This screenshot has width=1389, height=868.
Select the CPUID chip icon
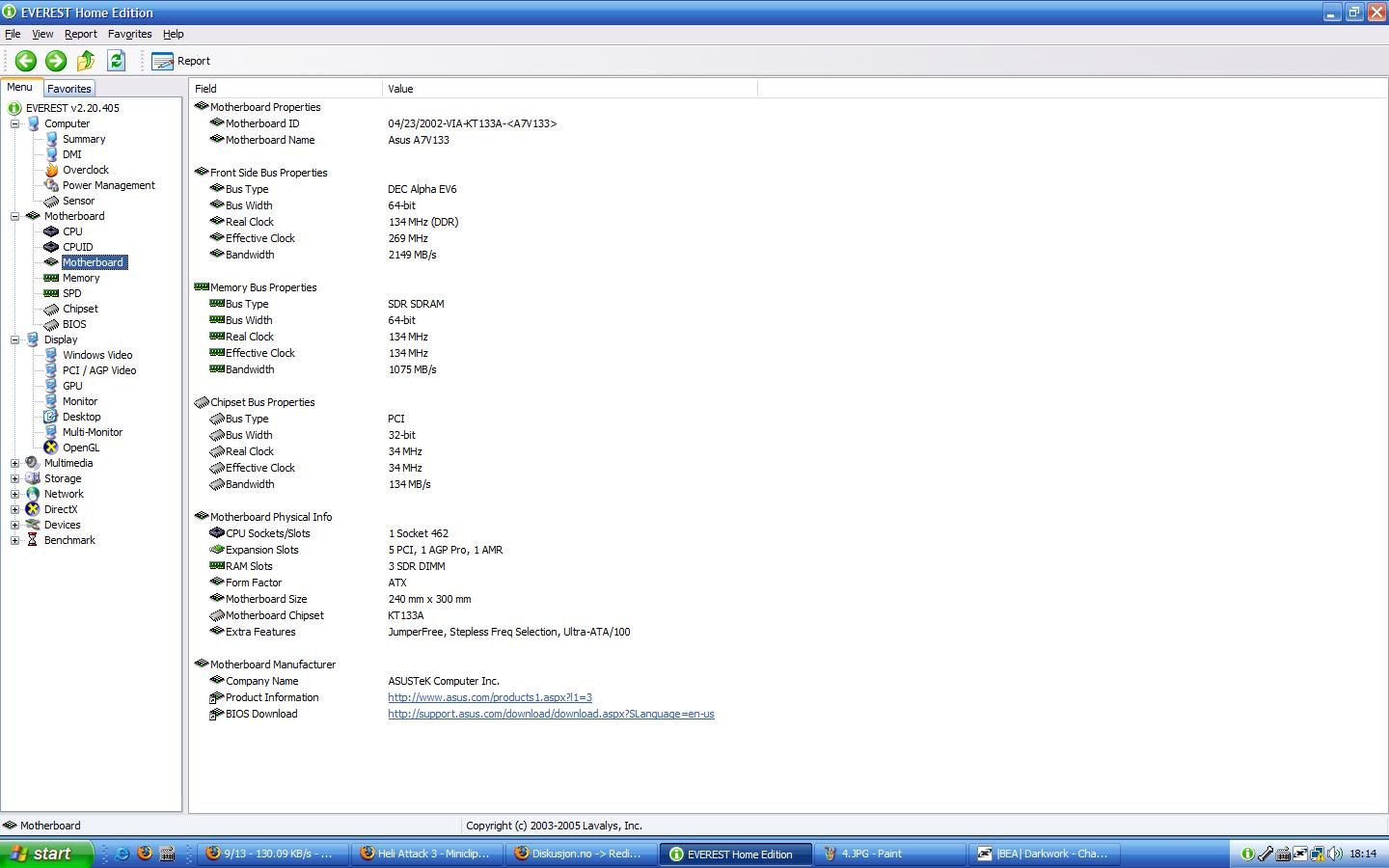pos(52,247)
